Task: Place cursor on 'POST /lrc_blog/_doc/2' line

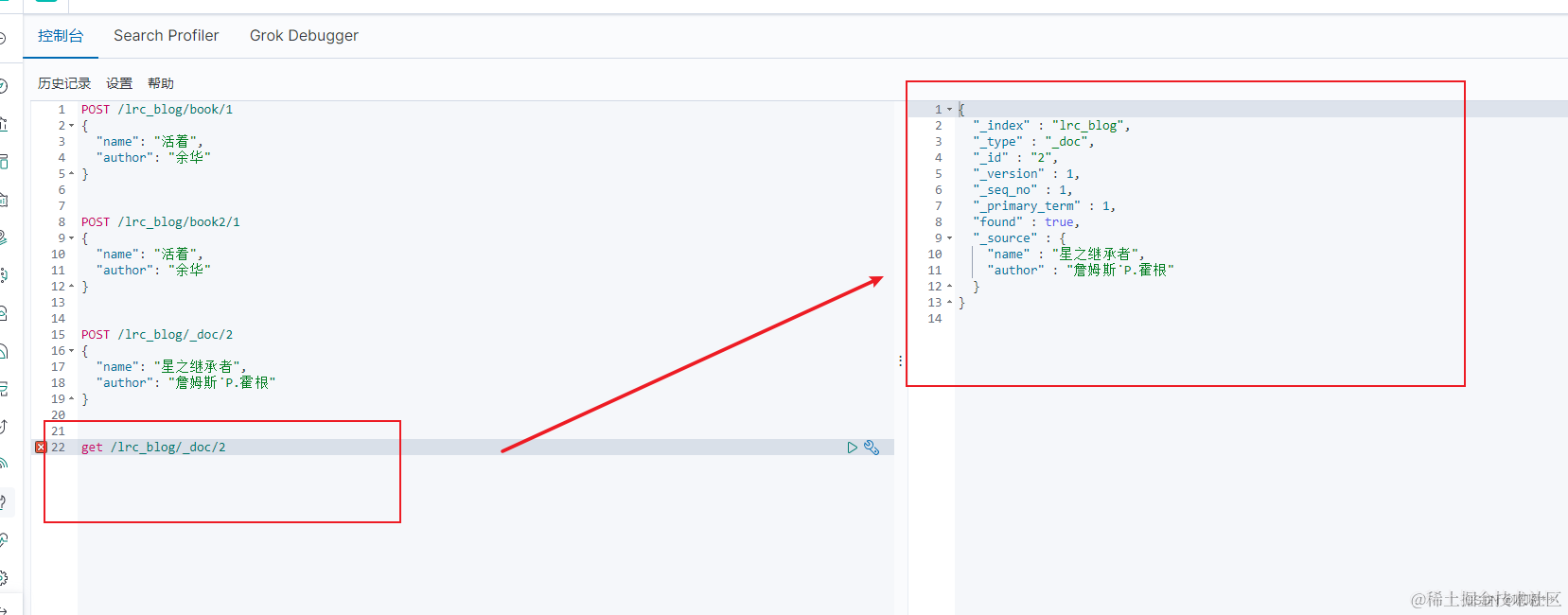Action: (x=157, y=335)
